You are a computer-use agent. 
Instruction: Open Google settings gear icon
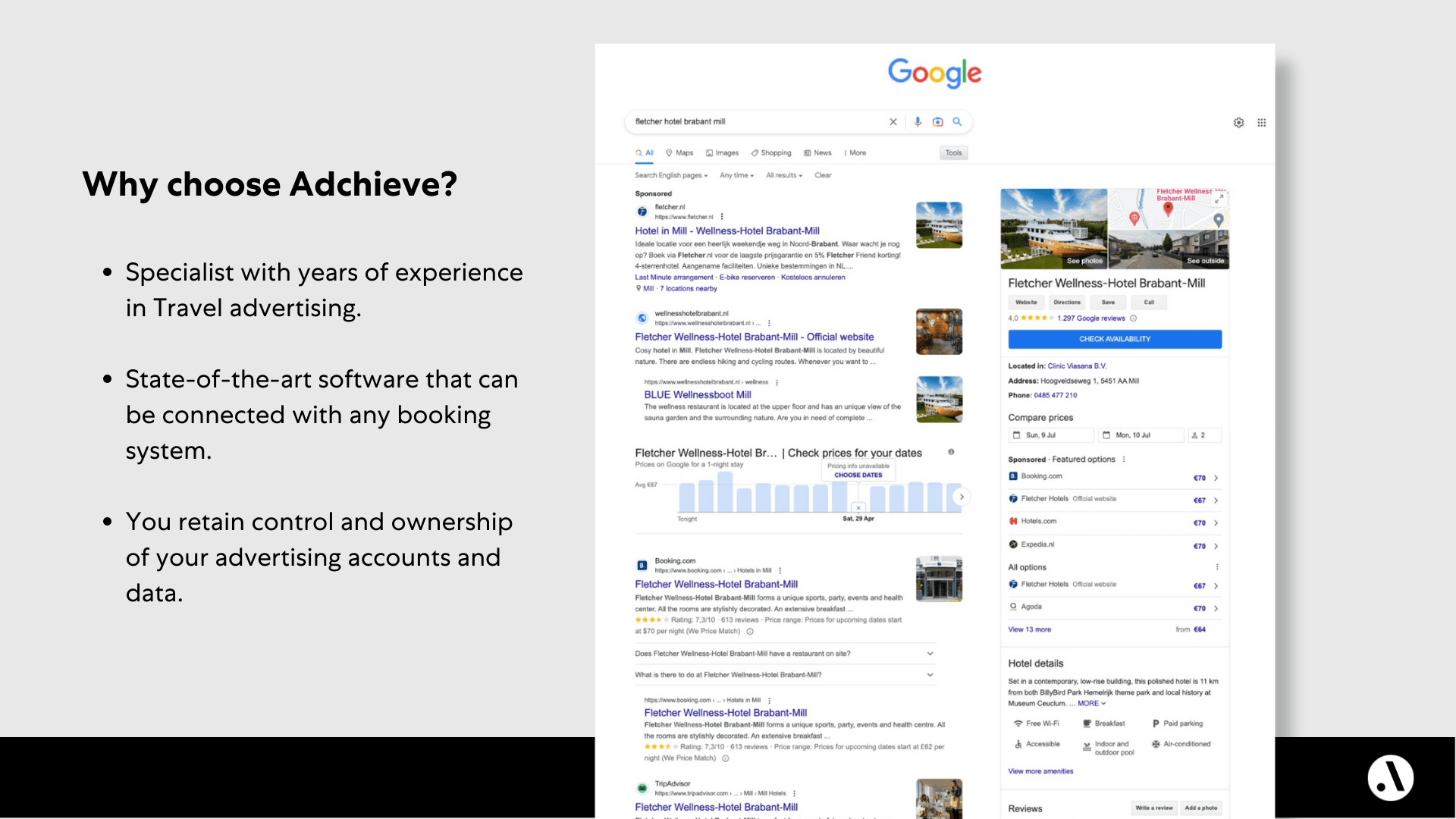click(1238, 123)
